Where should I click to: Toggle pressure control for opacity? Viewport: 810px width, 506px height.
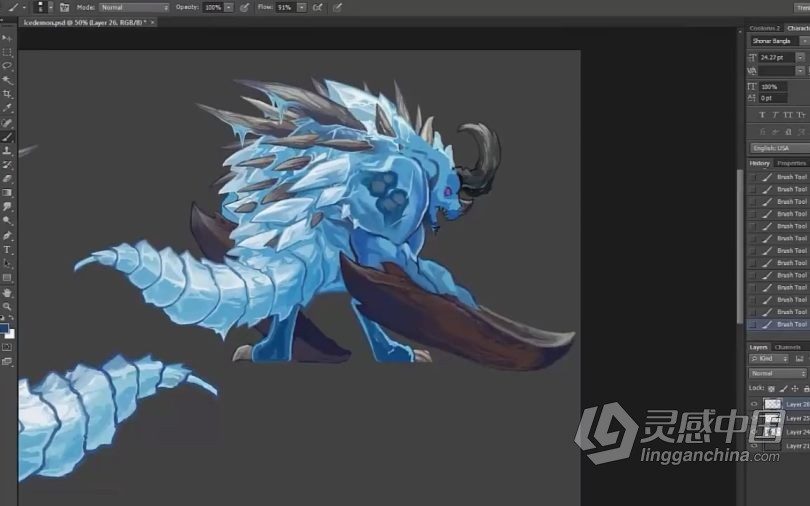[244, 7]
